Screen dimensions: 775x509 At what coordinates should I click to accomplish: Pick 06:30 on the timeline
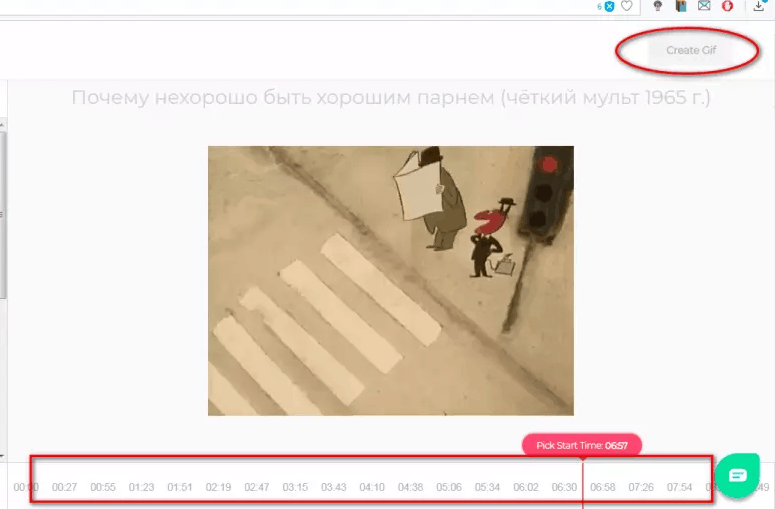click(x=564, y=487)
